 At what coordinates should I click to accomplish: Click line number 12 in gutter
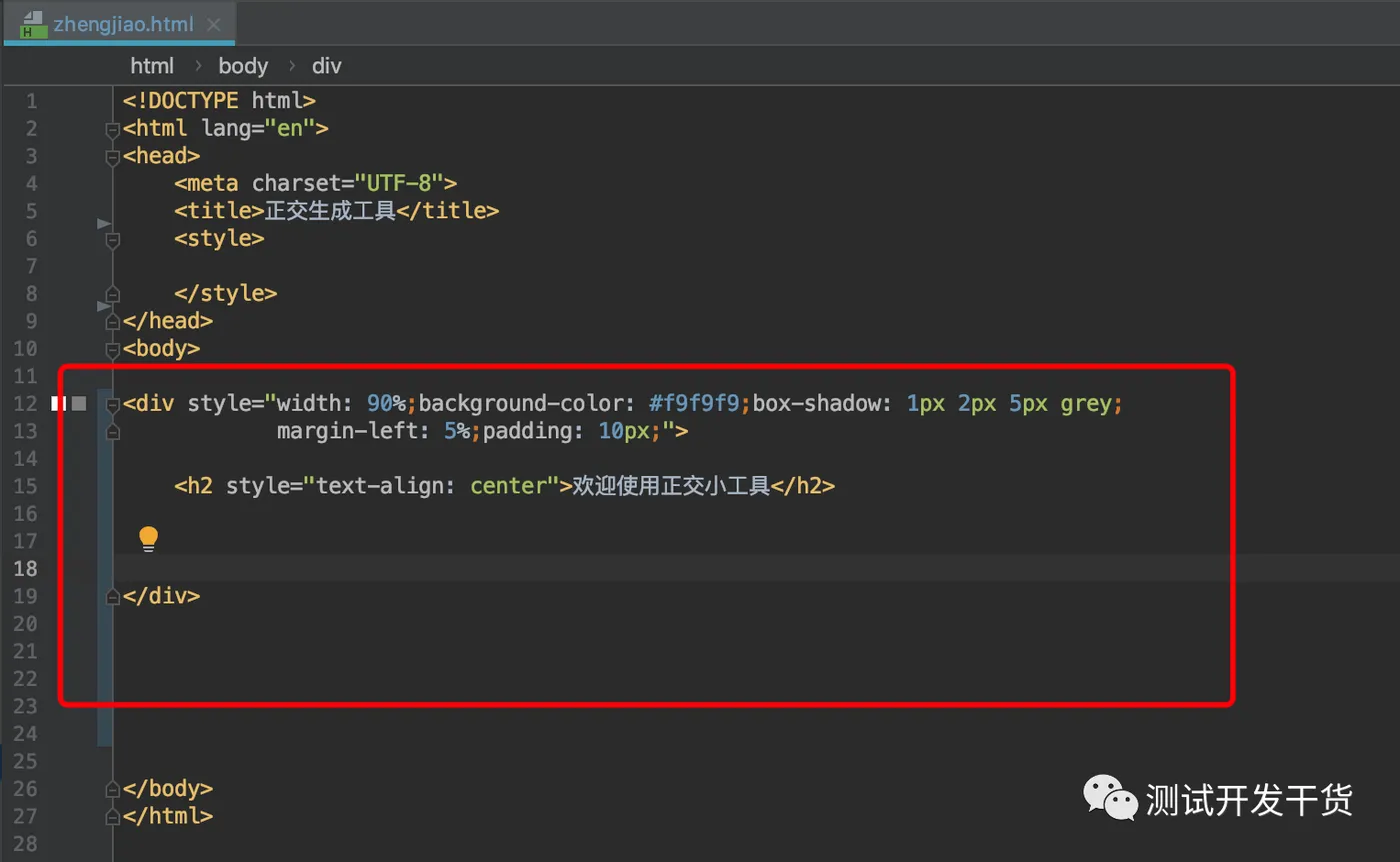pyautogui.click(x=25, y=404)
